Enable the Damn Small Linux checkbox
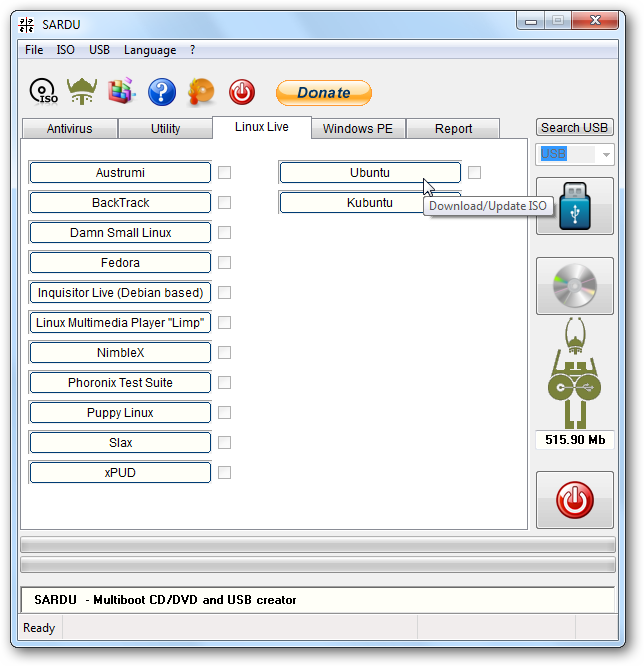The width and height of the screenshot is (644, 666). pyautogui.click(x=224, y=233)
